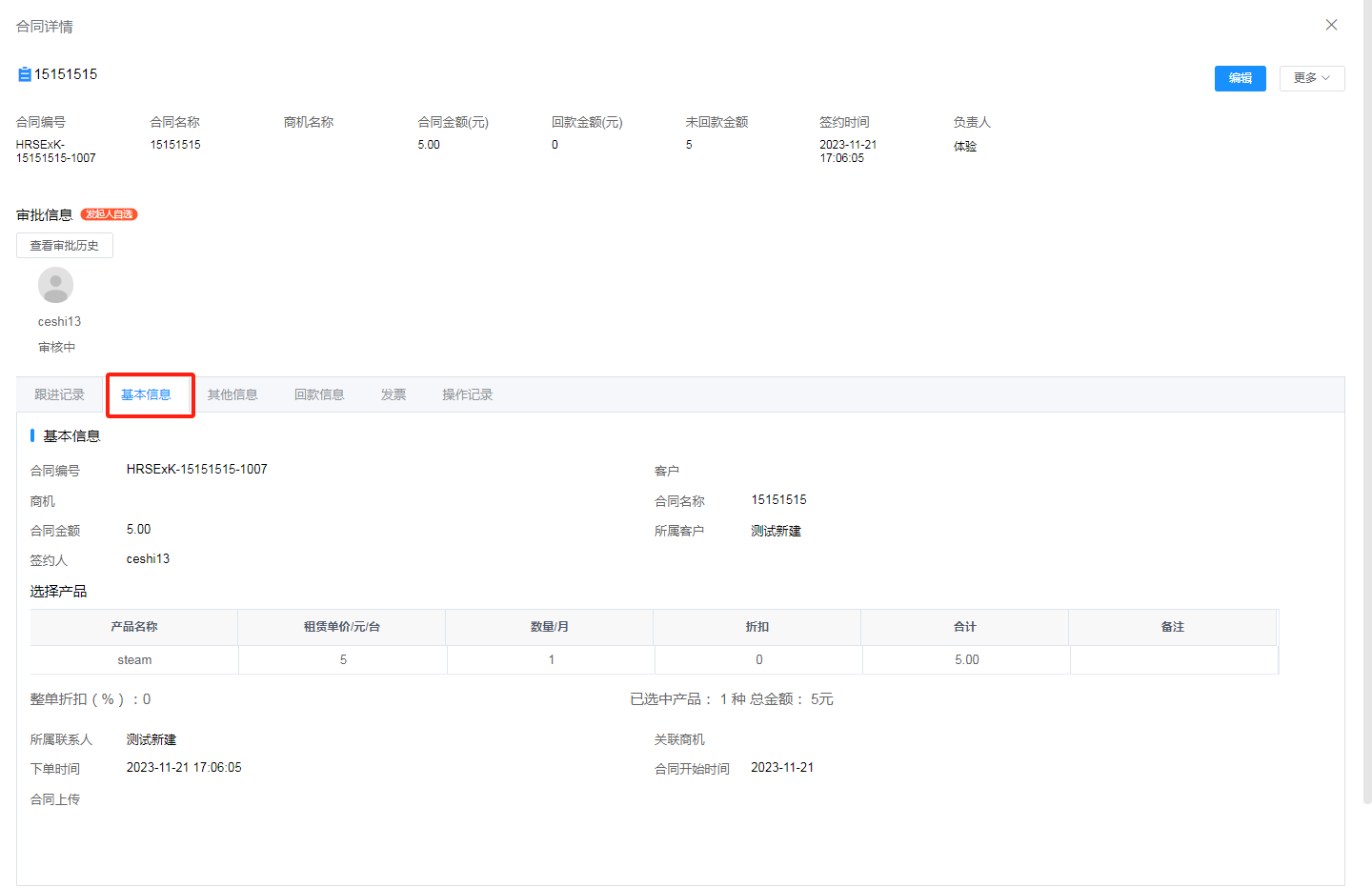
Task: Click the 产品名称 column header
Action: click(134, 627)
